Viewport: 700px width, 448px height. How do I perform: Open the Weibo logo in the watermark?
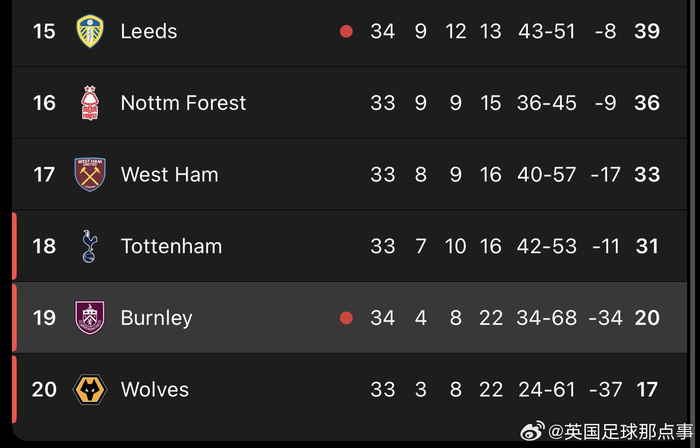(x=533, y=431)
